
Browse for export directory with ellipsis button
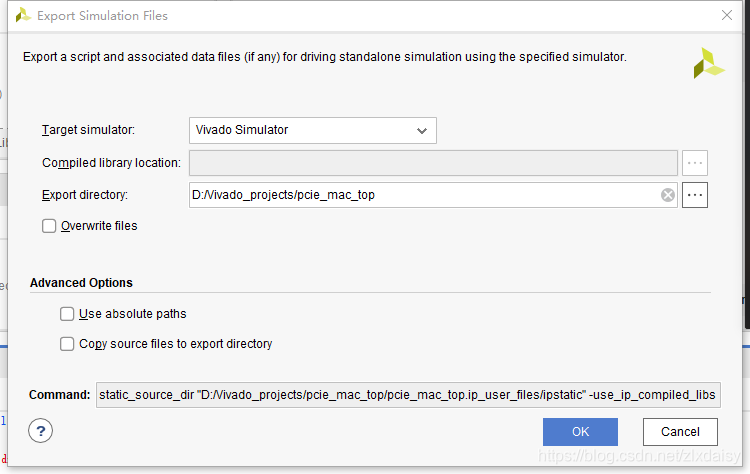695,195
